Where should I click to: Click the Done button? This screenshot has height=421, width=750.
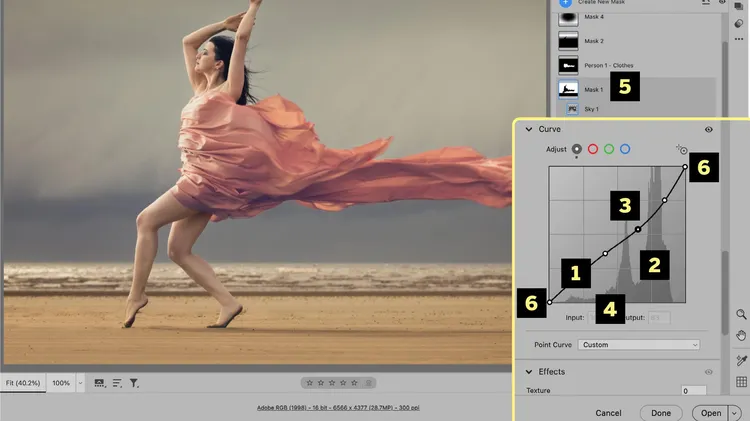tap(661, 413)
